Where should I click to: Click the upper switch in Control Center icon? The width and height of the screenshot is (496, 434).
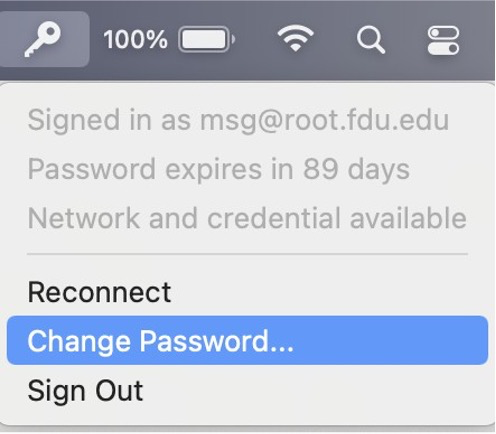443,33
